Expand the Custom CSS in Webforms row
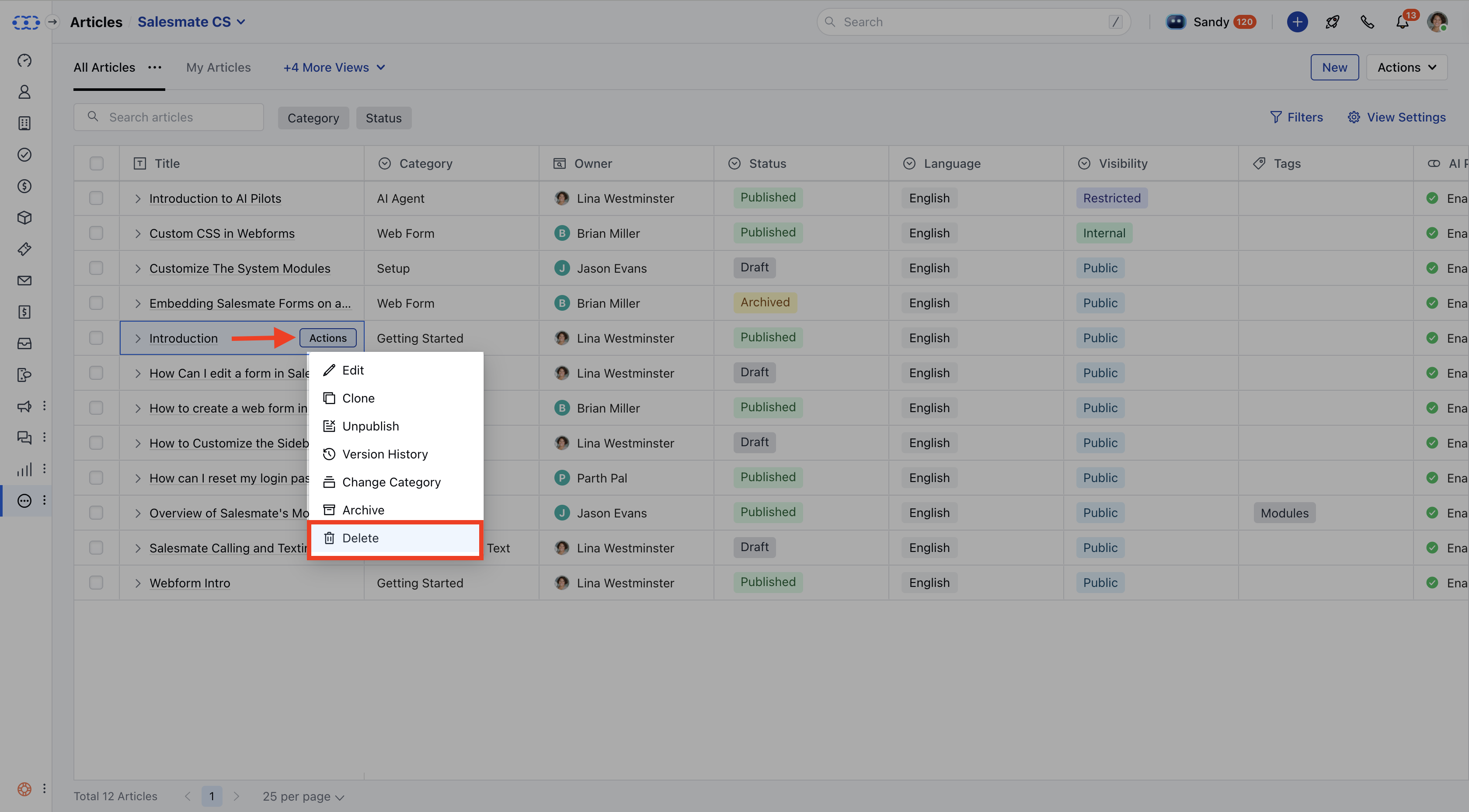Viewport: 1469px width, 812px height. pyautogui.click(x=137, y=233)
